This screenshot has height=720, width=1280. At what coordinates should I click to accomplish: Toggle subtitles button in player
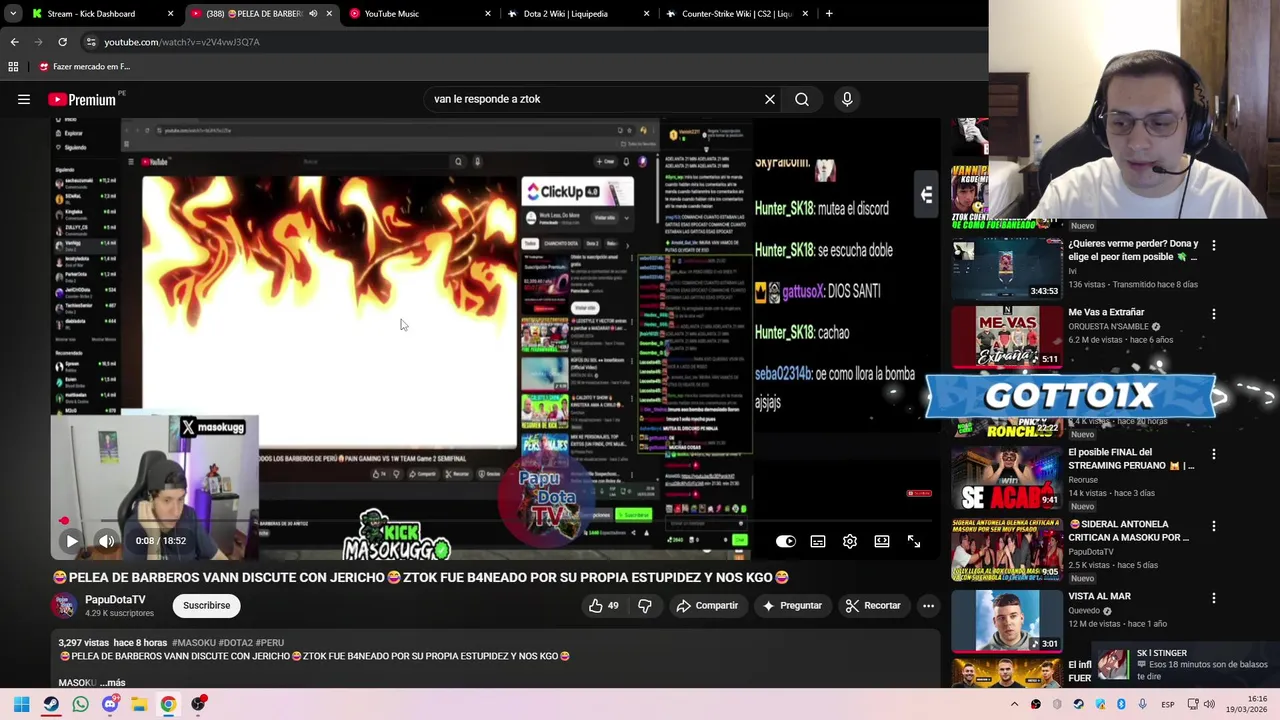818,541
